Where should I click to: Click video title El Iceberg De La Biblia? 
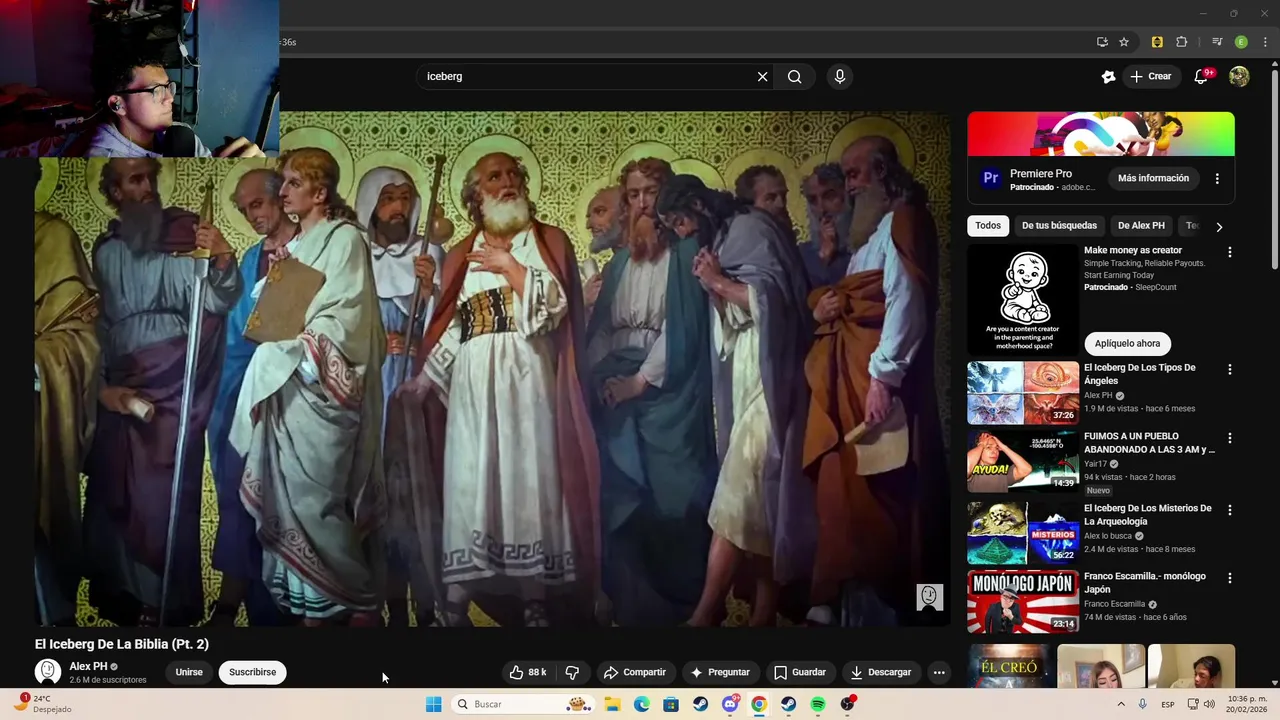tap(122, 644)
